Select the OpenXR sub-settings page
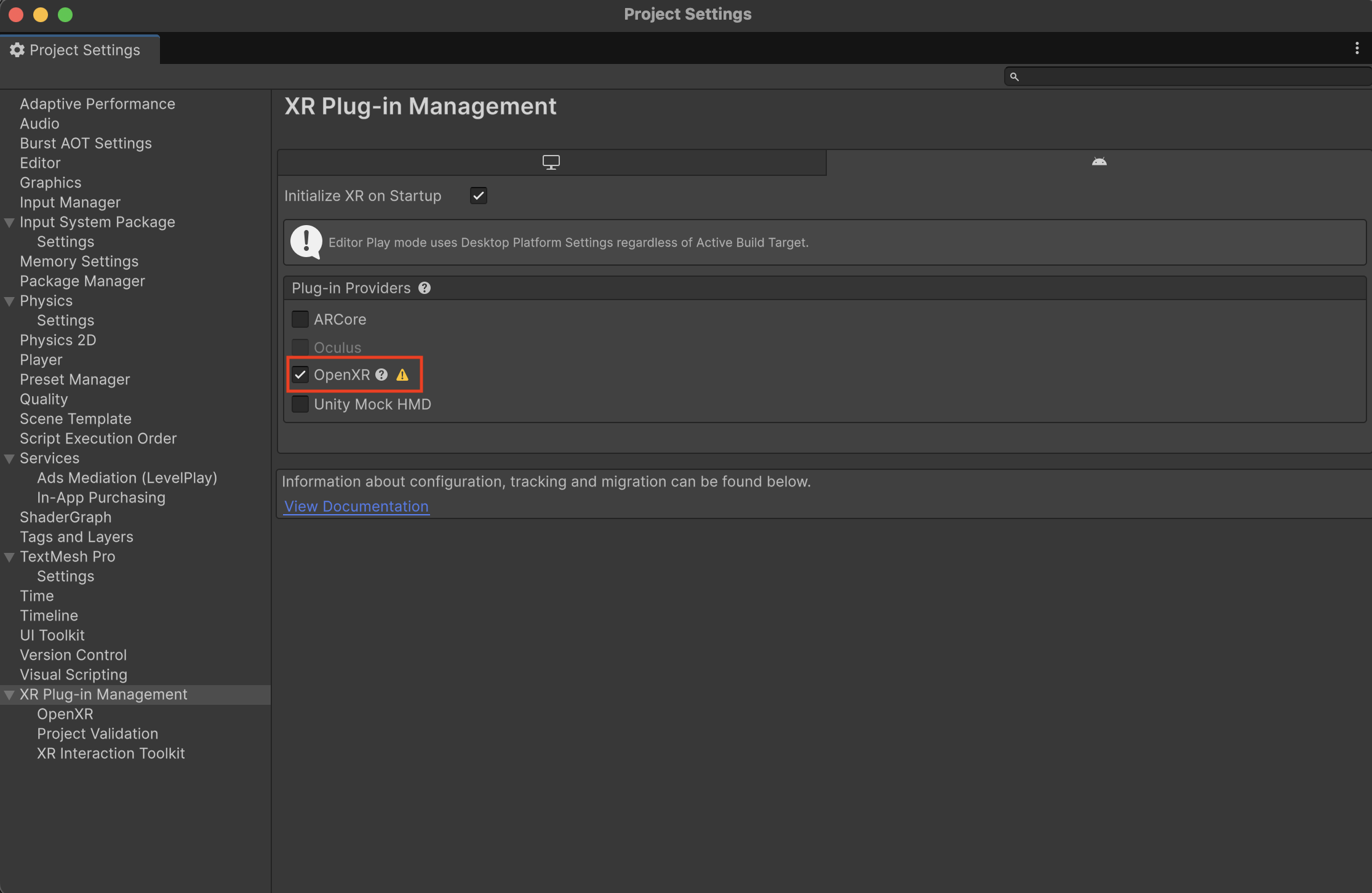 point(65,713)
